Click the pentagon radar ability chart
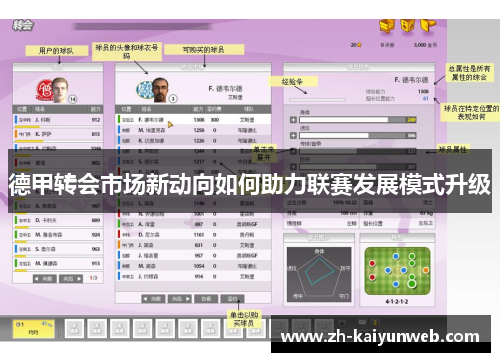This screenshot has width=500, height=362. tap(319, 274)
